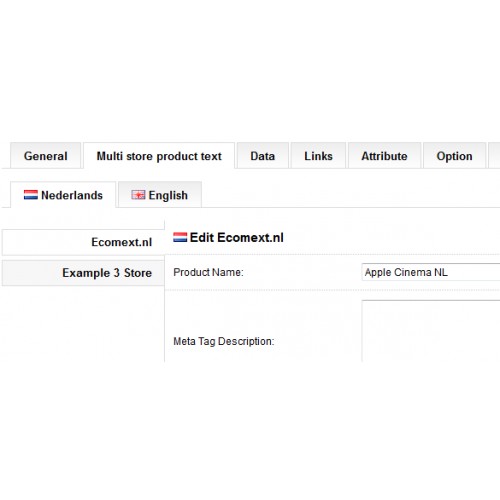Click the Meta Tag Description label

click(x=224, y=341)
